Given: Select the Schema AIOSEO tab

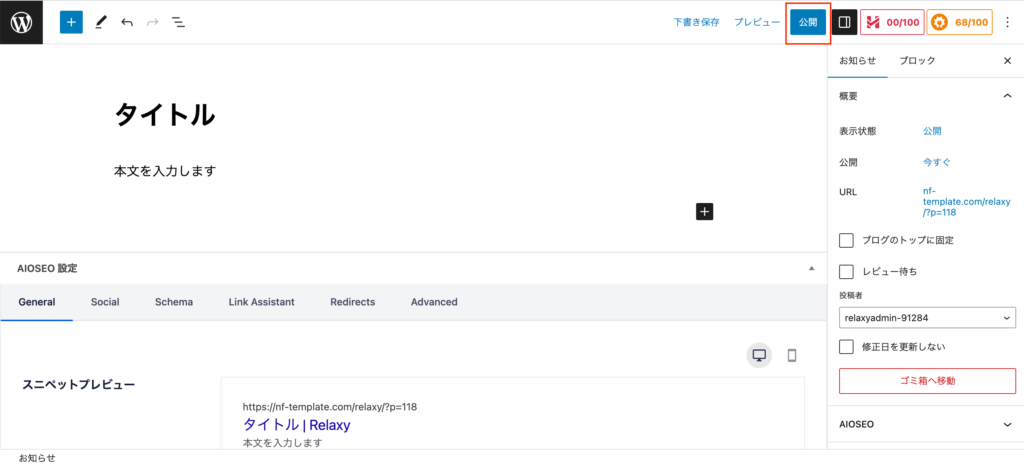Looking at the screenshot, I should point(174,302).
